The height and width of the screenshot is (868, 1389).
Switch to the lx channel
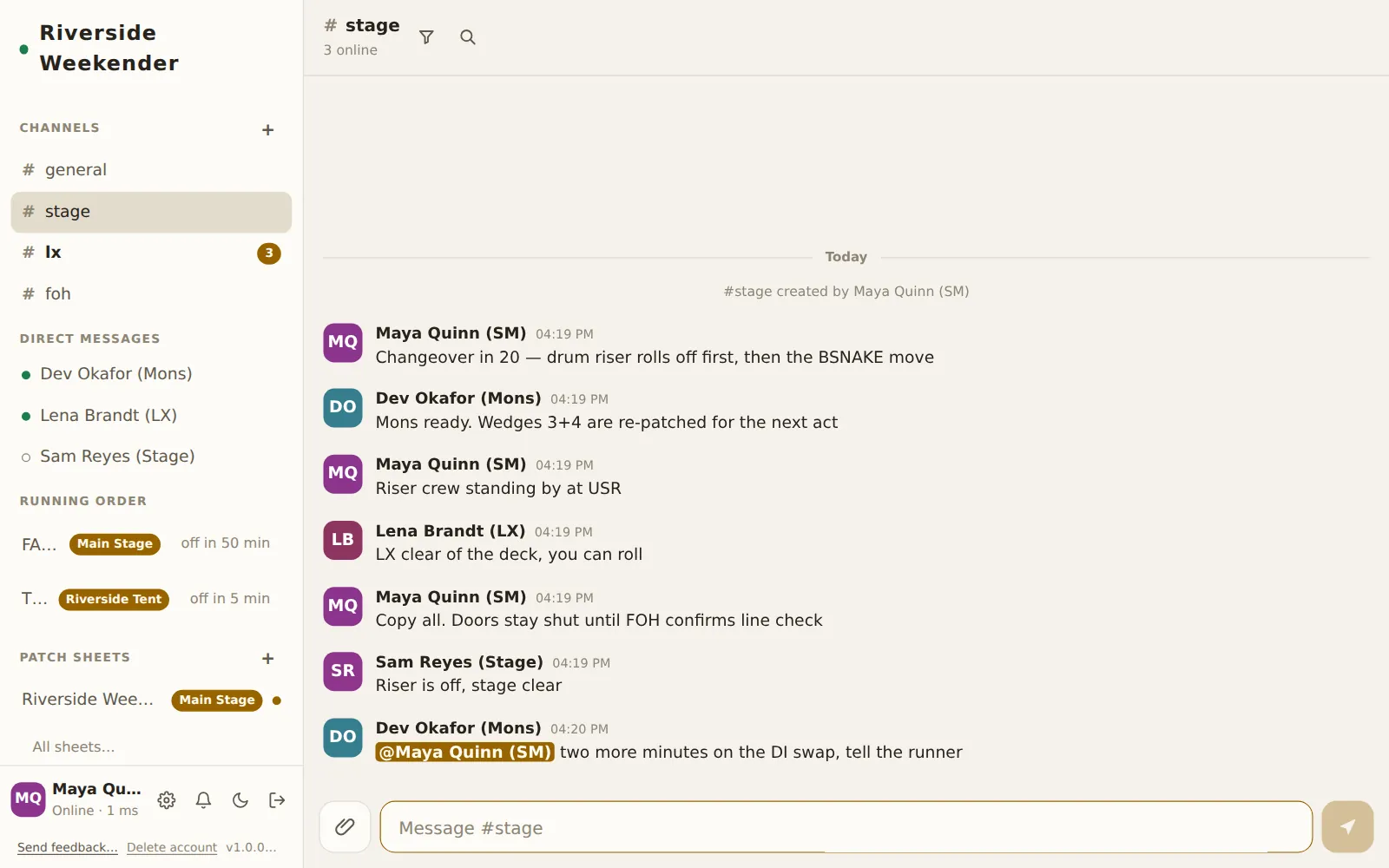tap(151, 253)
